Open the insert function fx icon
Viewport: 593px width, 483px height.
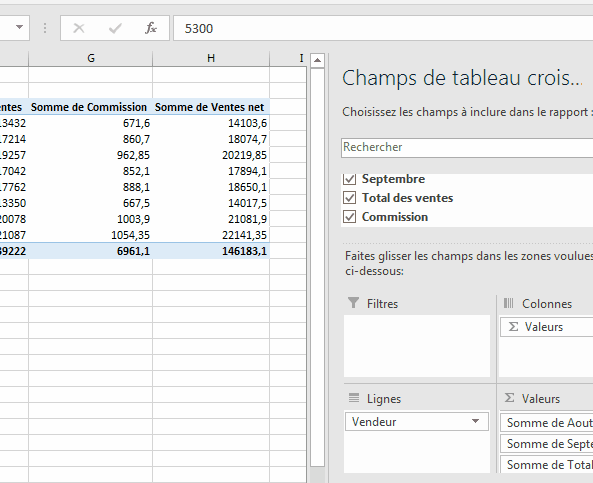point(151,28)
